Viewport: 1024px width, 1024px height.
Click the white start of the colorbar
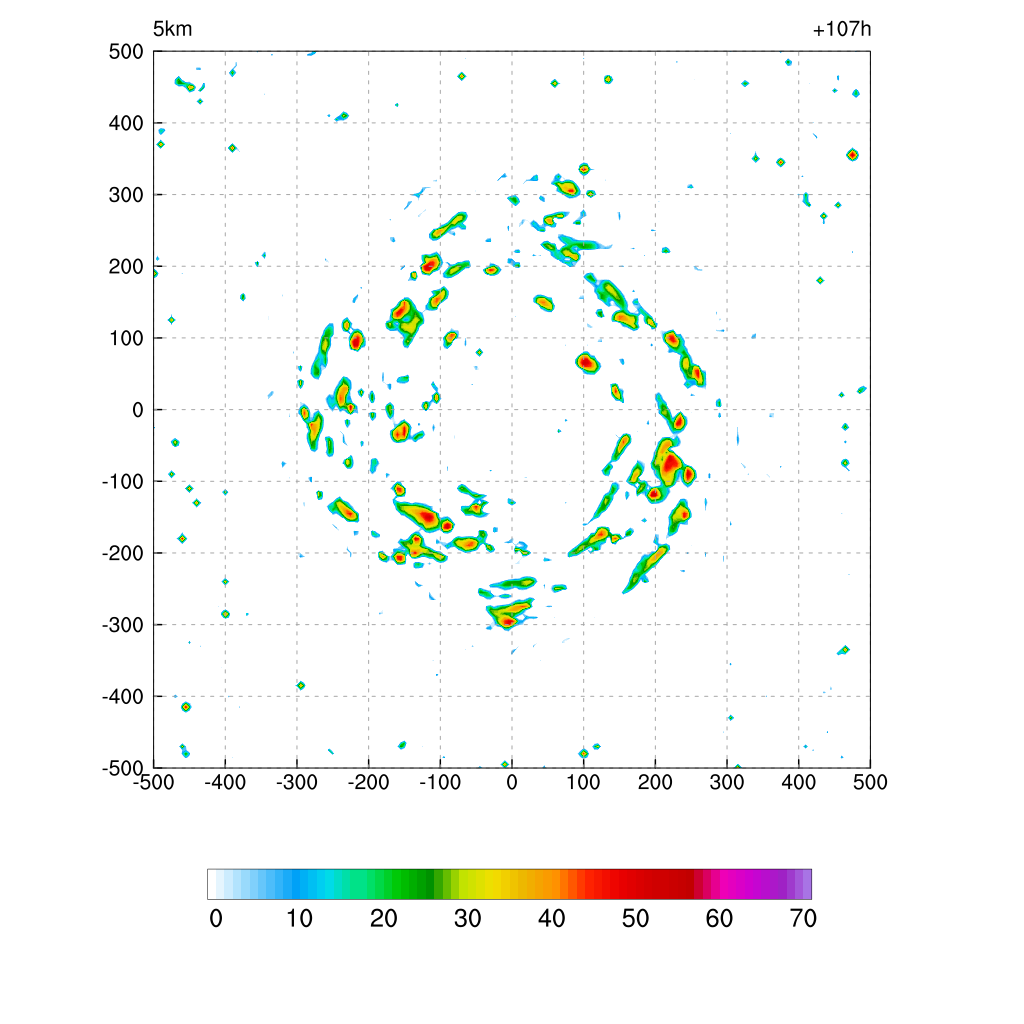tap(212, 884)
